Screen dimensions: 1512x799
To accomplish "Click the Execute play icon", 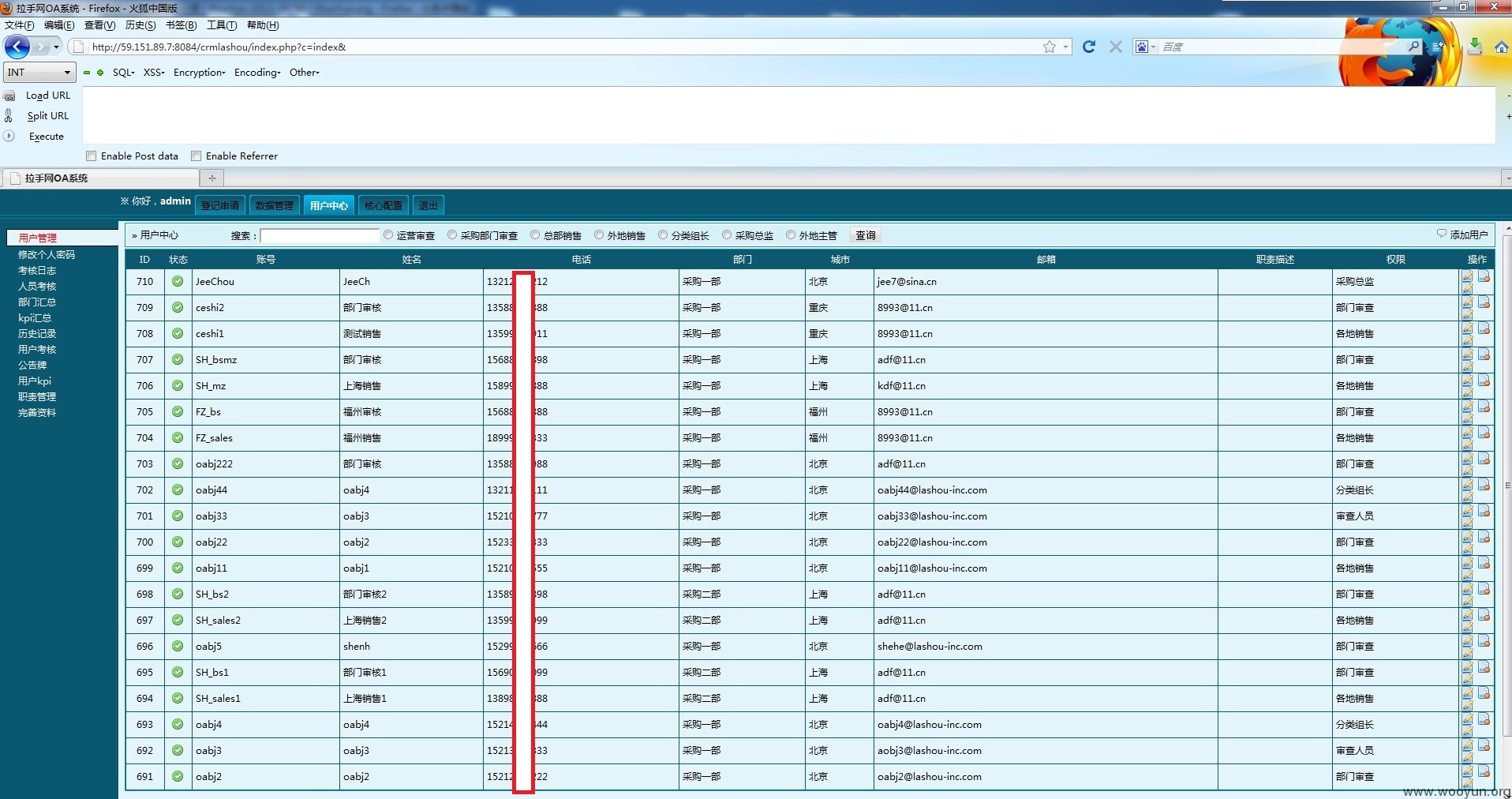I will coord(9,136).
